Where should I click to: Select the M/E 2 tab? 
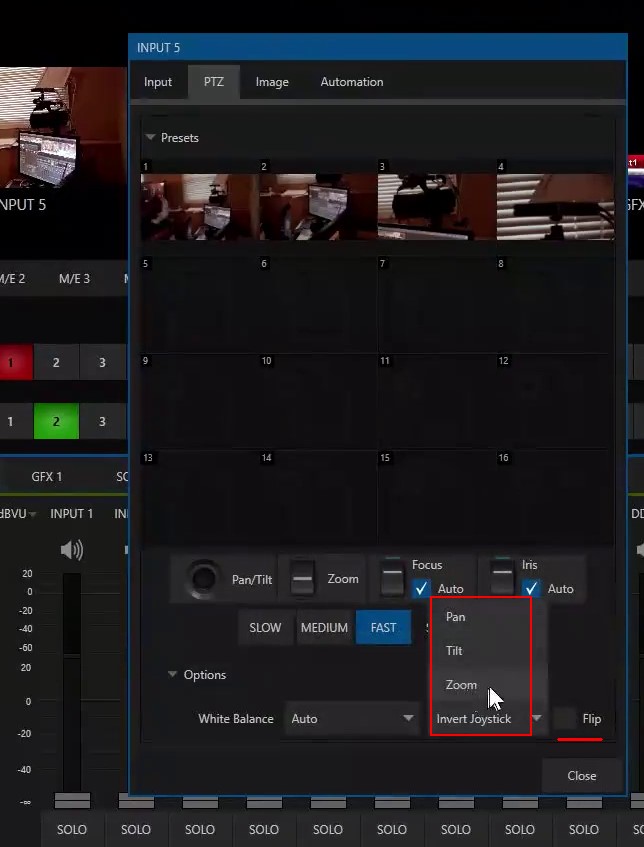(x=13, y=279)
